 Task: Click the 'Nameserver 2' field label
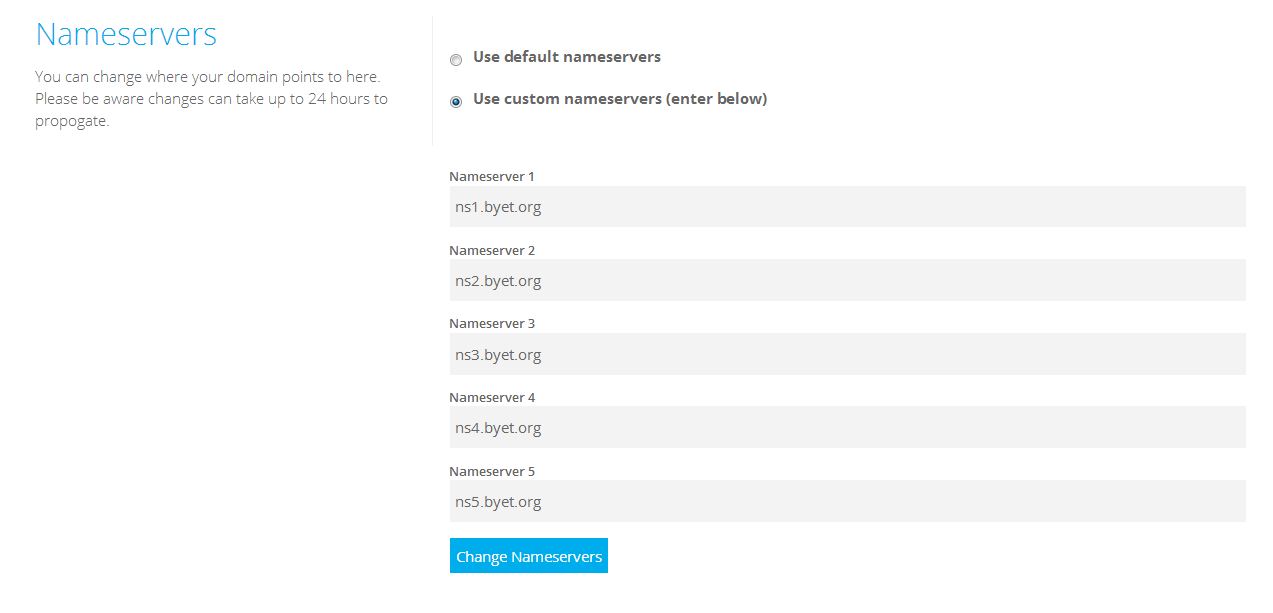(x=492, y=250)
